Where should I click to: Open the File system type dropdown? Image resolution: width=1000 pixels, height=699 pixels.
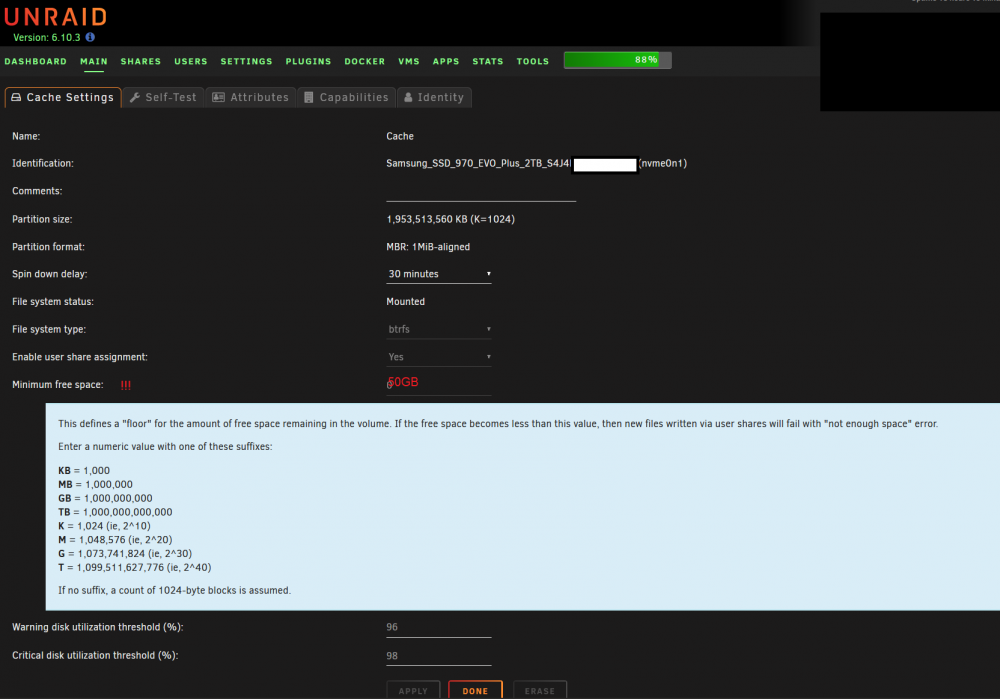[439, 330]
